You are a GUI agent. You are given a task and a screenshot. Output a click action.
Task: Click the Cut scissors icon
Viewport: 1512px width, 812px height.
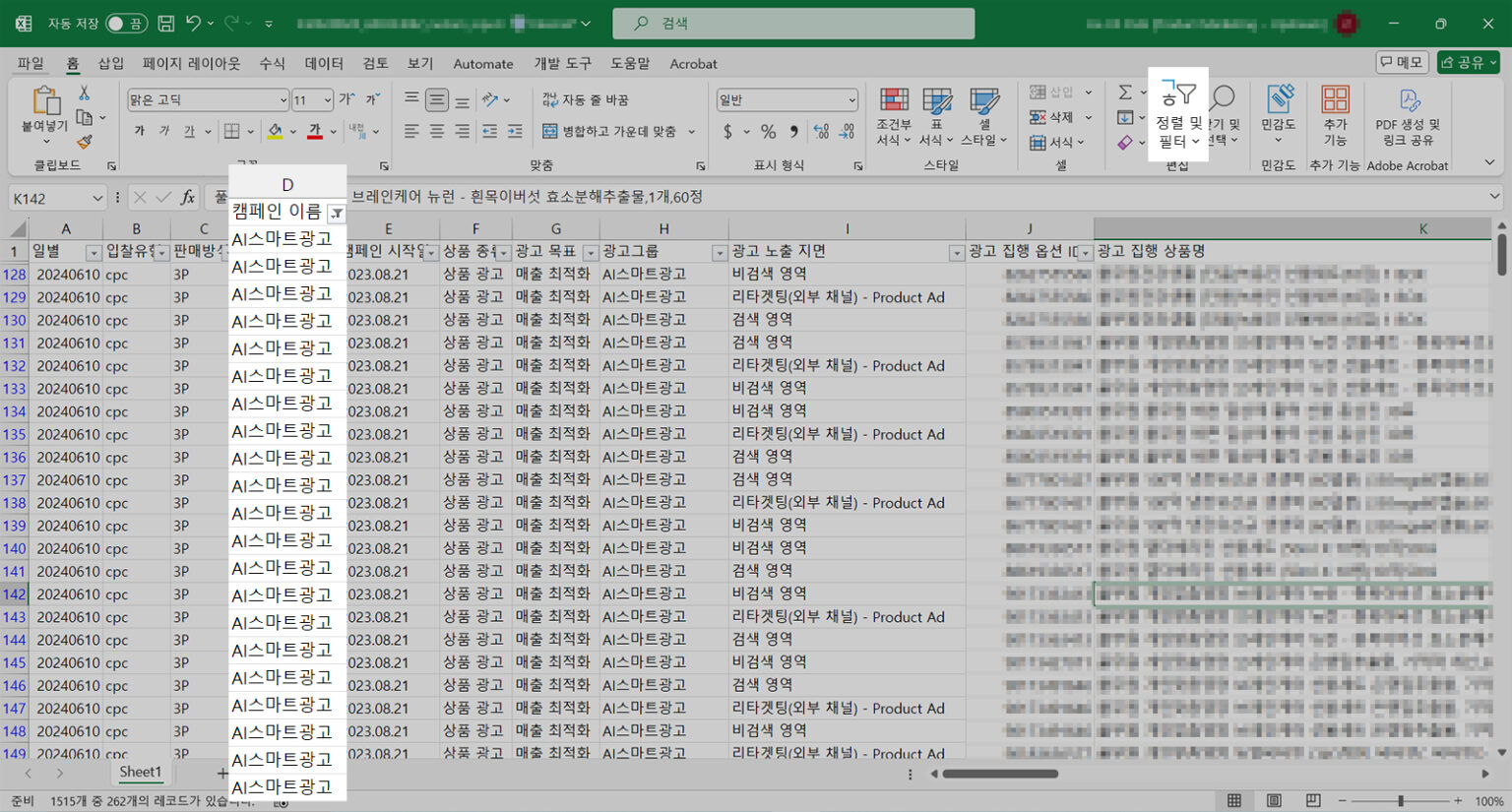click(x=84, y=94)
